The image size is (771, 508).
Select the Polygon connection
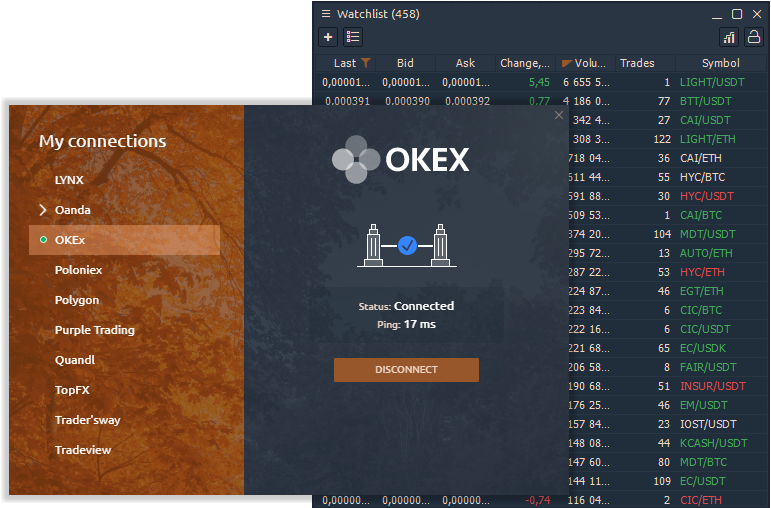pyautogui.click(x=77, y=300)
